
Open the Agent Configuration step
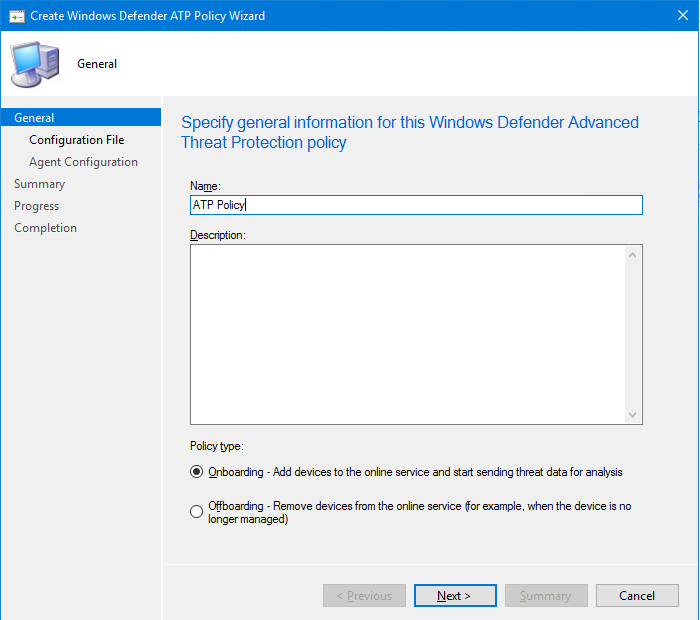tap(83, 162)
